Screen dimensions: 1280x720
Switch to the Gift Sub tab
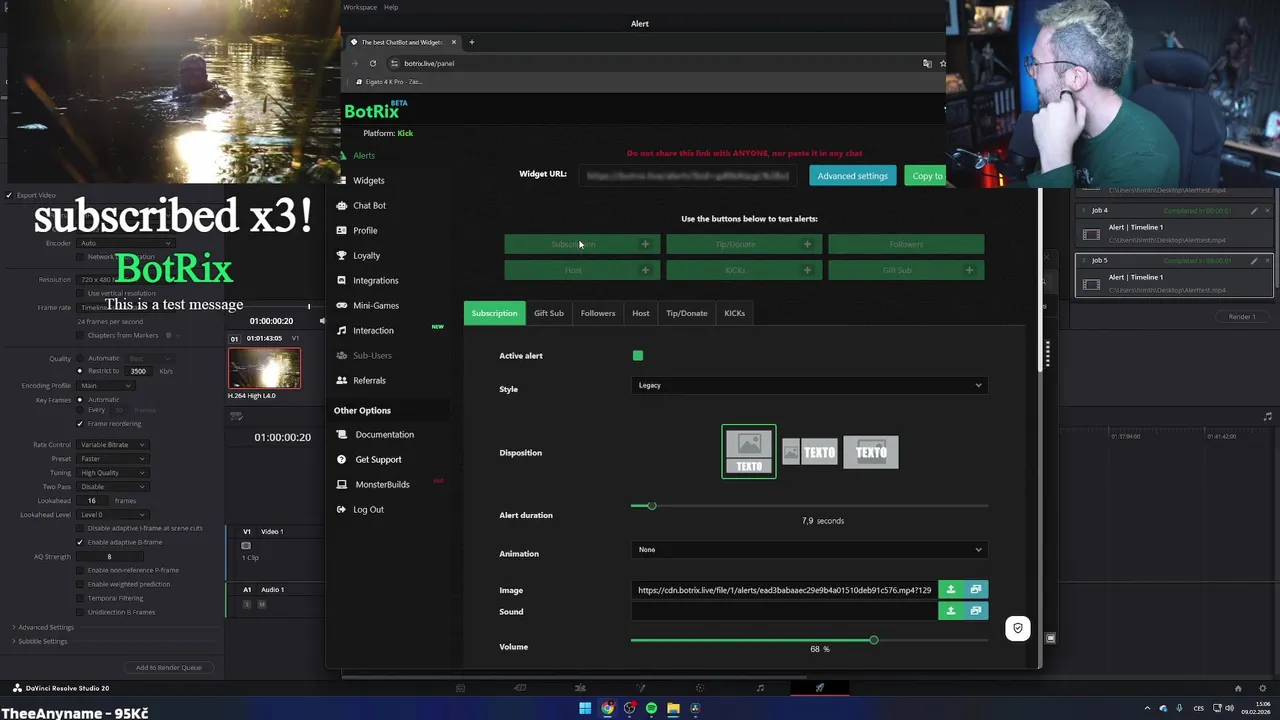[549, 313]
